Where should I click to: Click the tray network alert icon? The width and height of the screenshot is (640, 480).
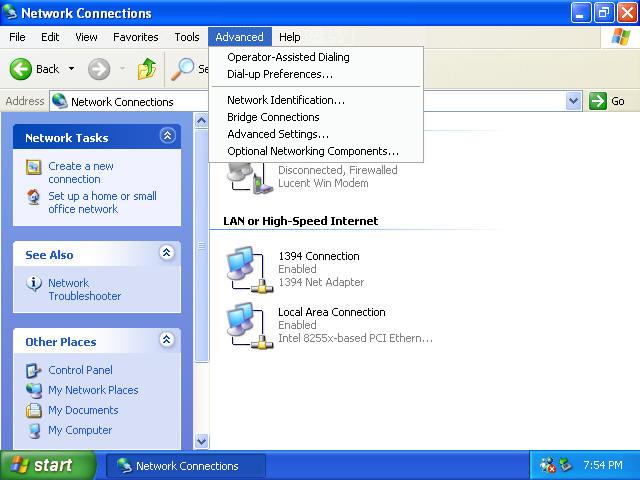tap(547, 465)
